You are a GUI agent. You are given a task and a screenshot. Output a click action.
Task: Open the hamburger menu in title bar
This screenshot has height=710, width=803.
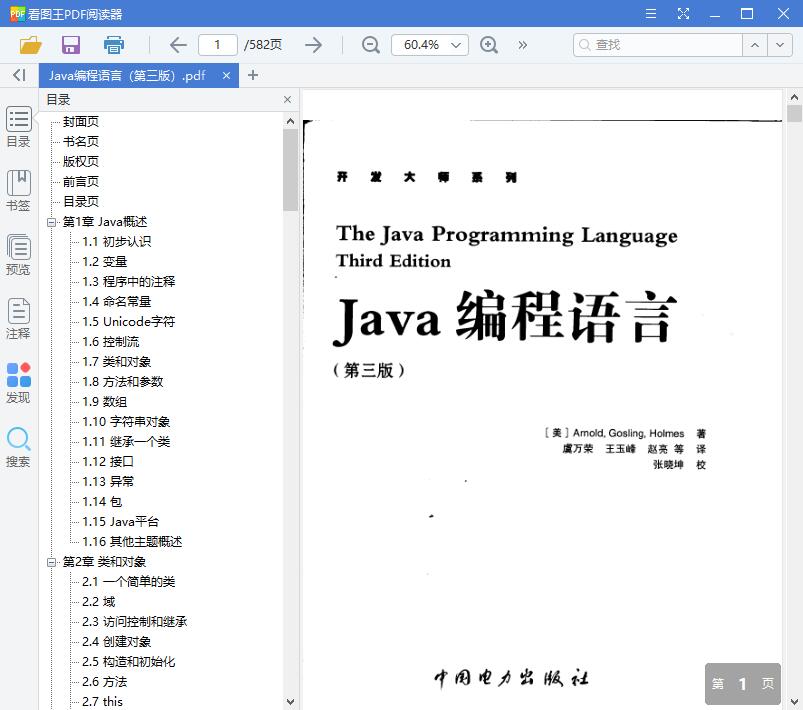click(x=651, y=14)
